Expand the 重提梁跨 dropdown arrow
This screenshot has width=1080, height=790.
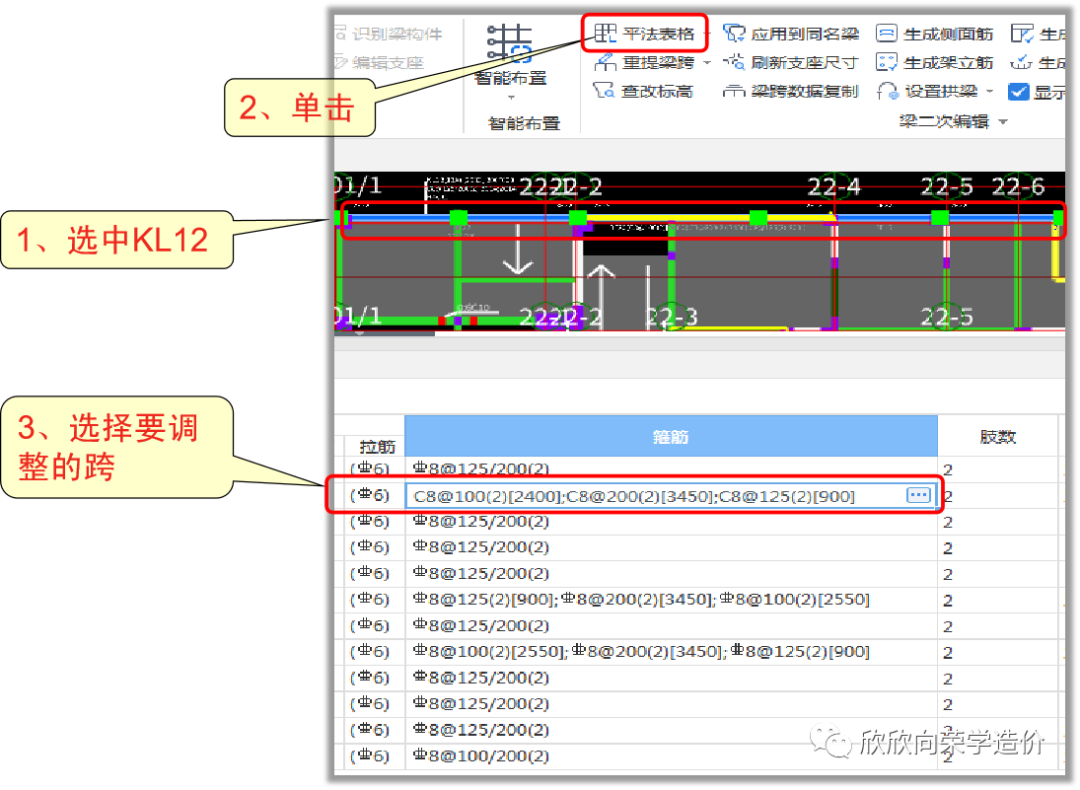tap(706, 63)
